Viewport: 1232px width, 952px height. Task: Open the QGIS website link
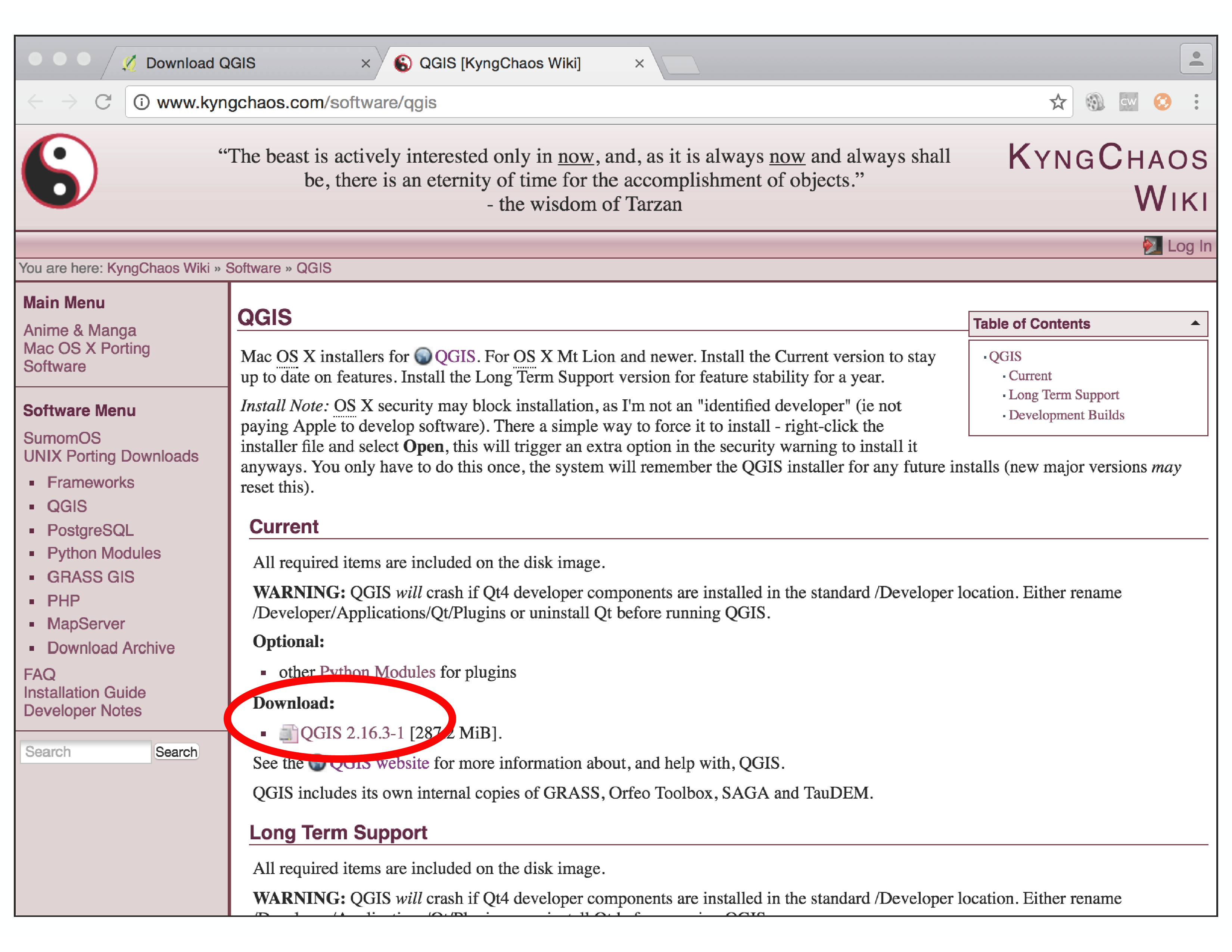(379, 763)
